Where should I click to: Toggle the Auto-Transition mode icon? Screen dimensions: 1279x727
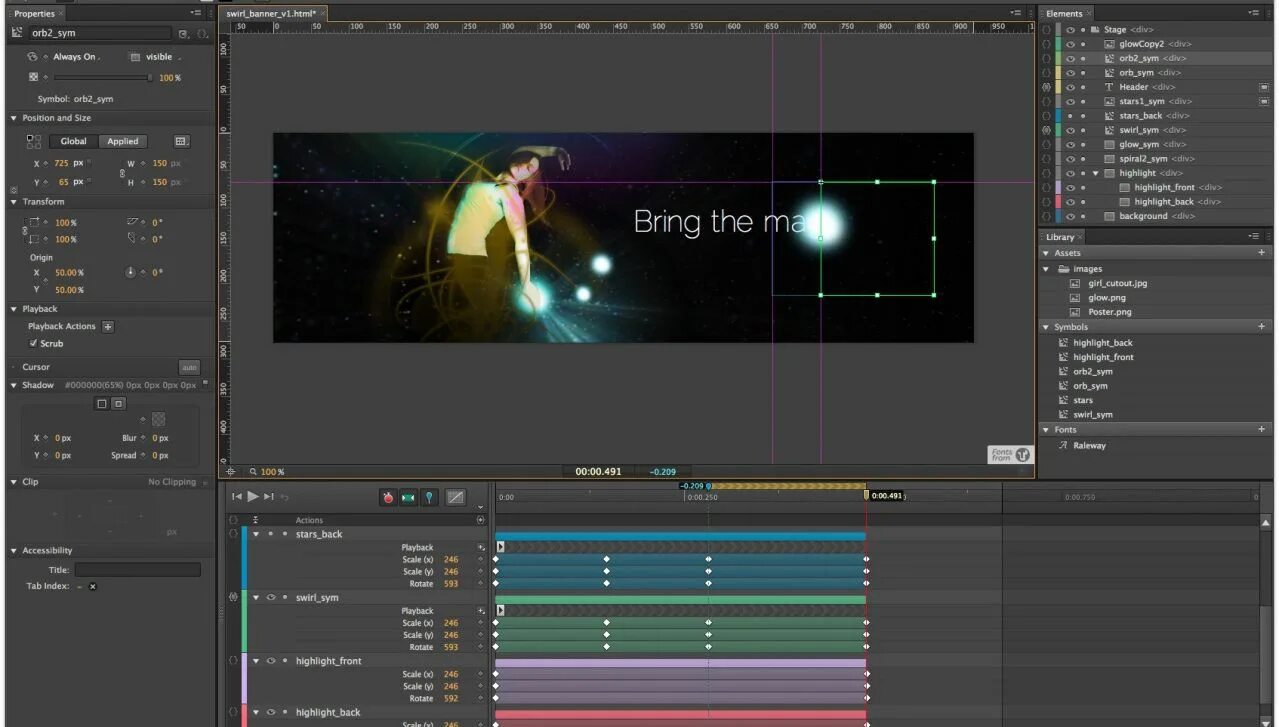[x=408, y=497]
